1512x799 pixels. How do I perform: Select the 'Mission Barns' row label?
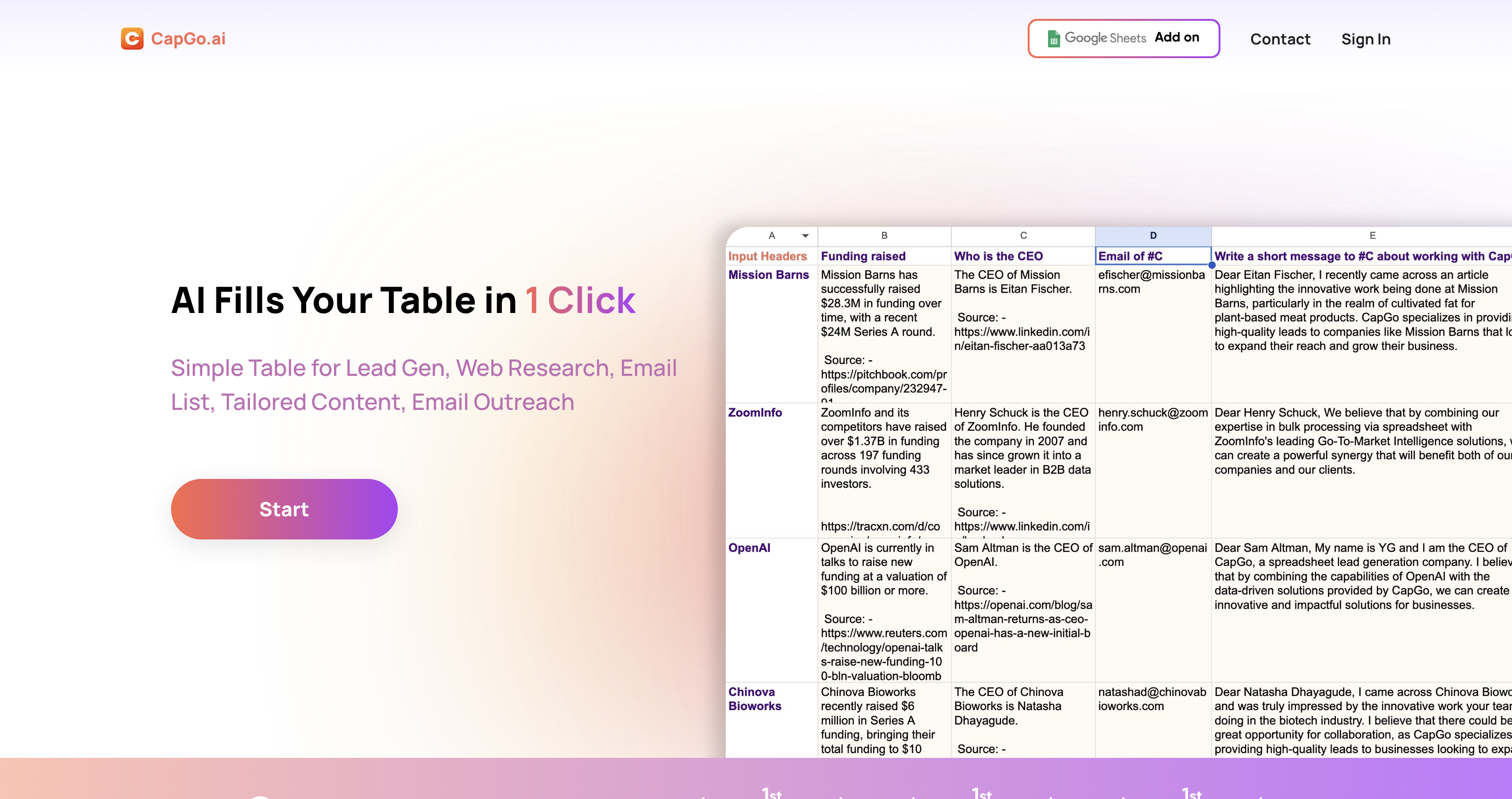click(771, 334)
